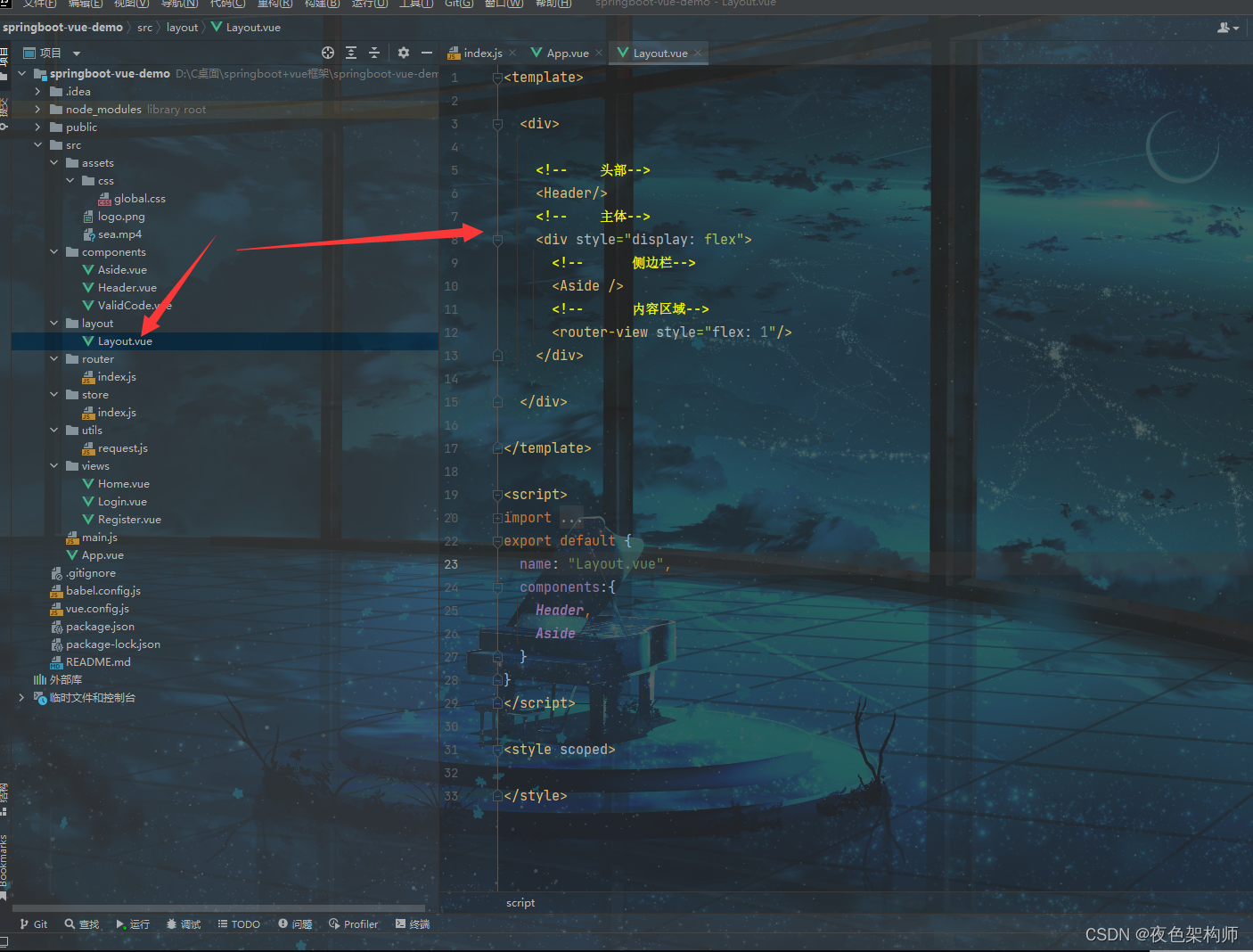Open the TODO tool window
Viewport: 1253px width, 952px height.
pyautogui.click(x=239, y=924)
